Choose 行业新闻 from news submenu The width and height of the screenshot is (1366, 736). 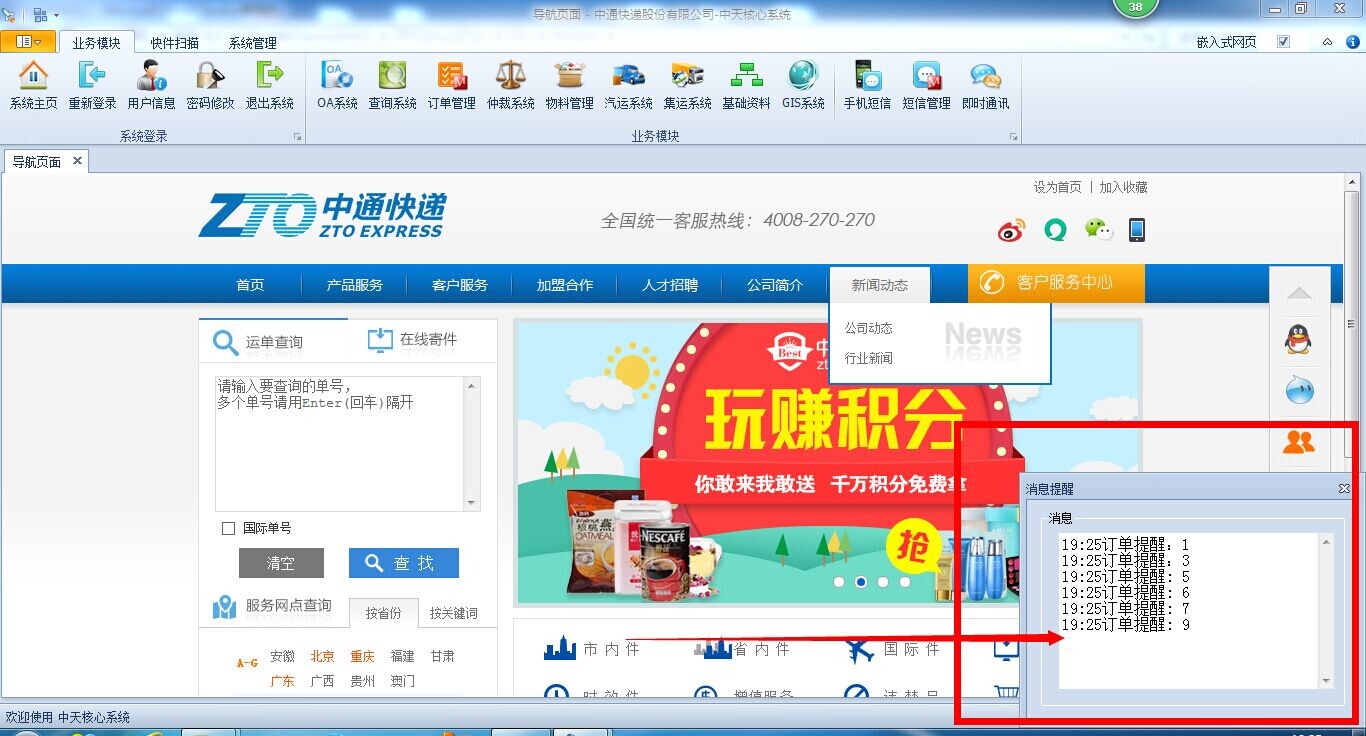(x=868, y=358)
